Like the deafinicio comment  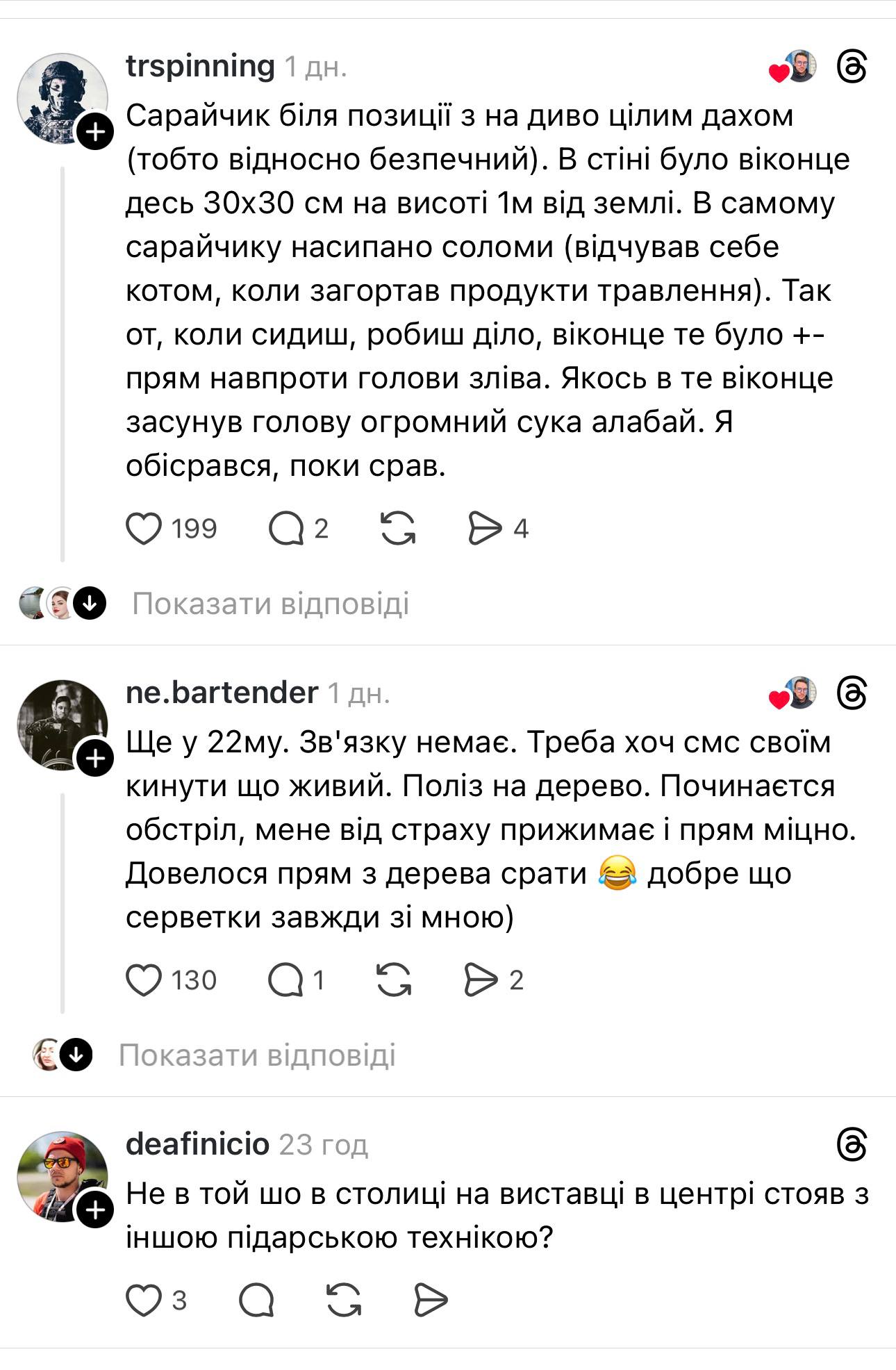click(144, 1300)
